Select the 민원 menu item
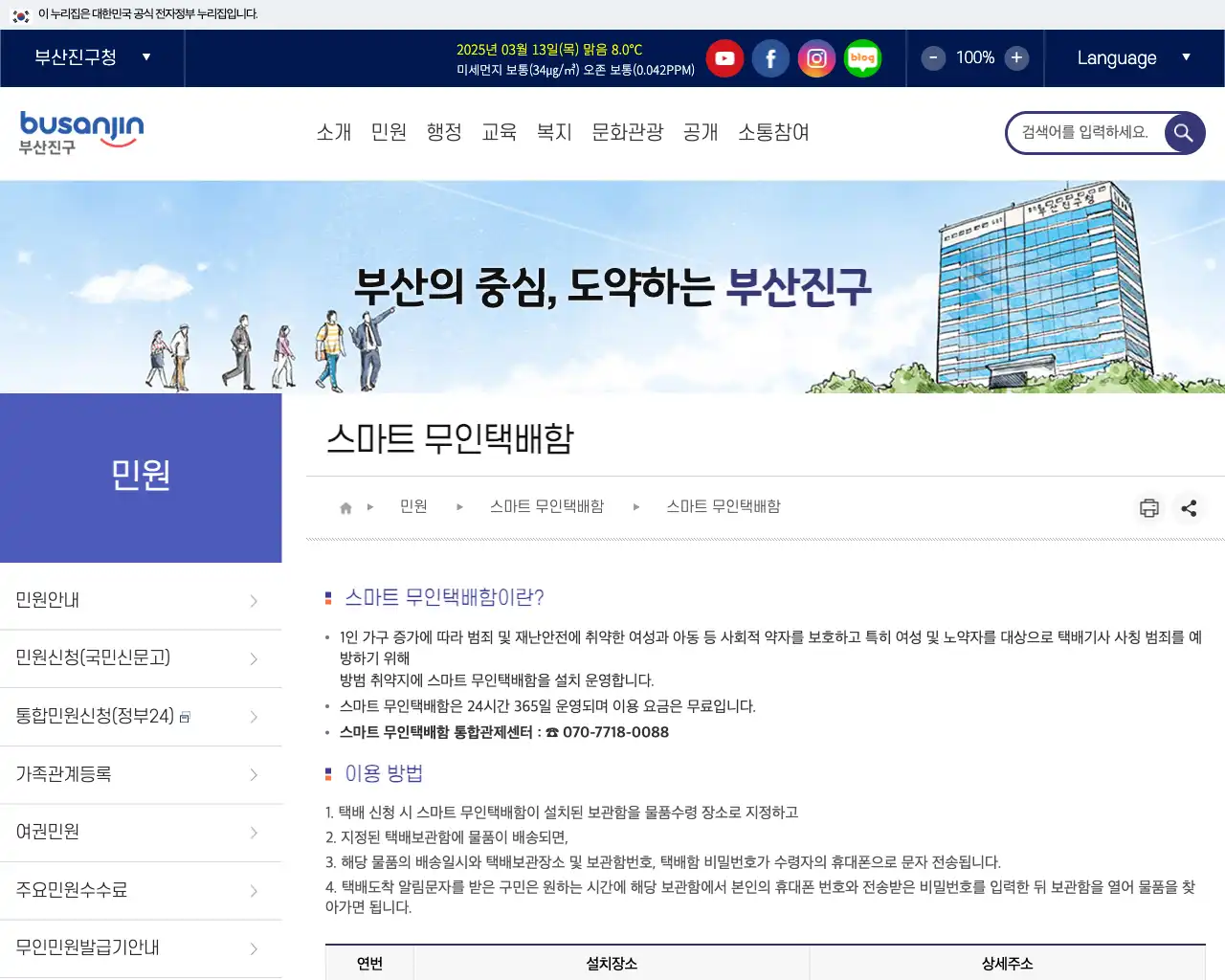 (x=389, y=133)
